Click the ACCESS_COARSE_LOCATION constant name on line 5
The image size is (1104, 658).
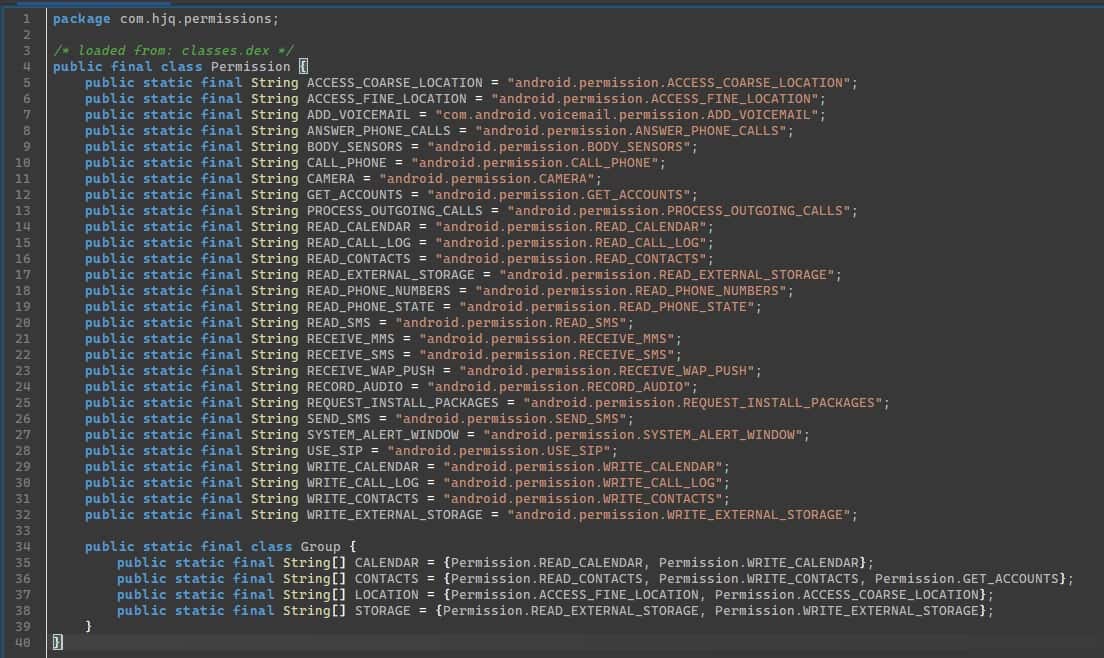[394, 83]
